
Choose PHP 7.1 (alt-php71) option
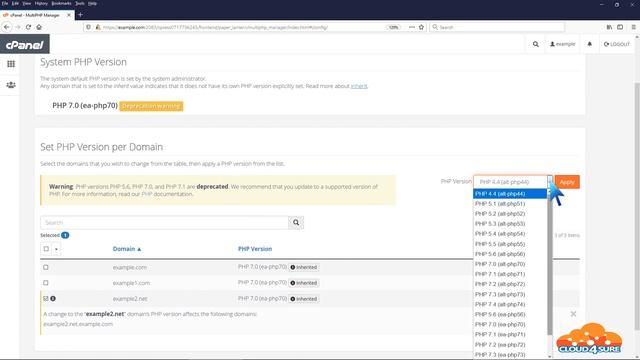(510, 274)
